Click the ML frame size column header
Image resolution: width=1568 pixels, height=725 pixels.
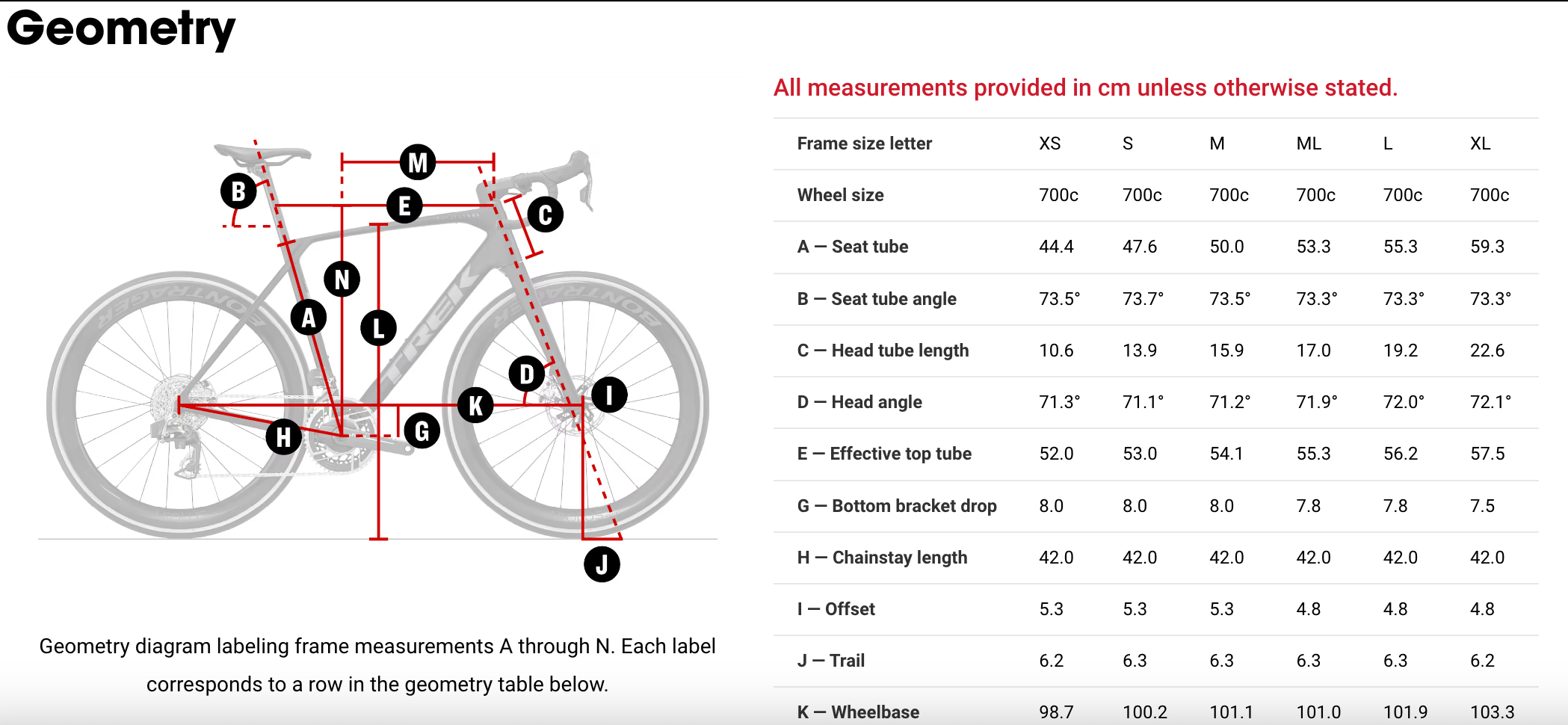pos(1309,144)
